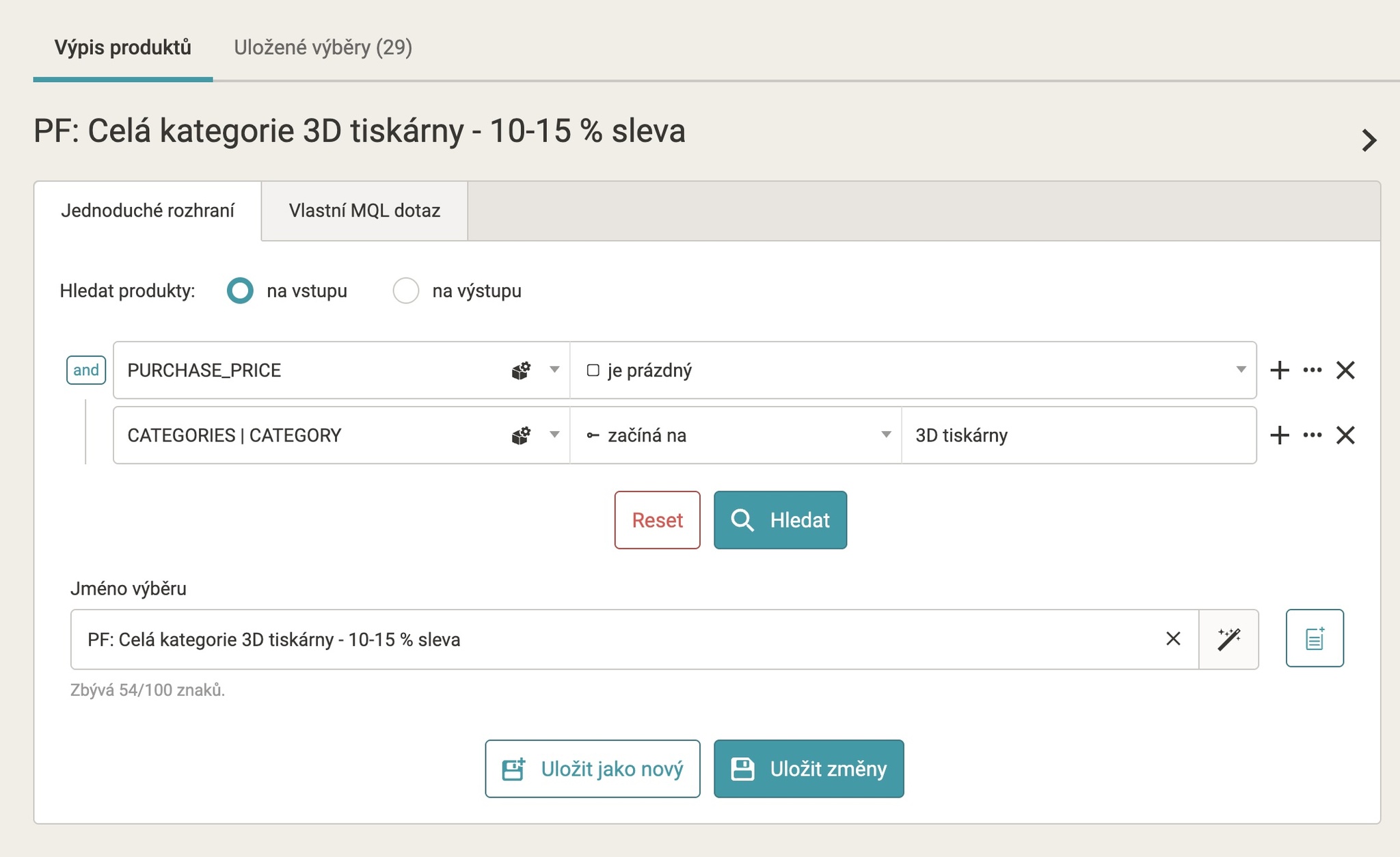Click the magic wand name generator icon

point(1229,639)
